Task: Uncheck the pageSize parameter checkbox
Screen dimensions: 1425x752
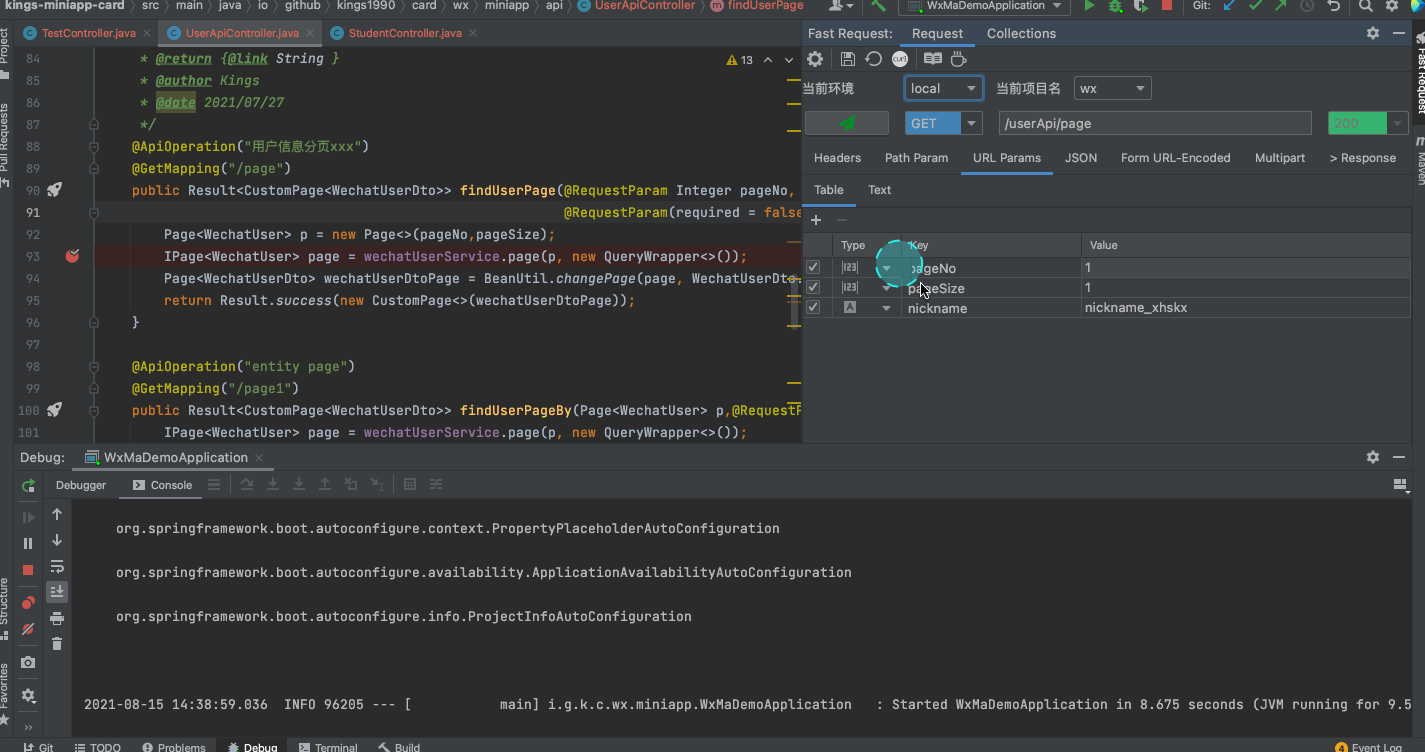Action: point(813,288)
